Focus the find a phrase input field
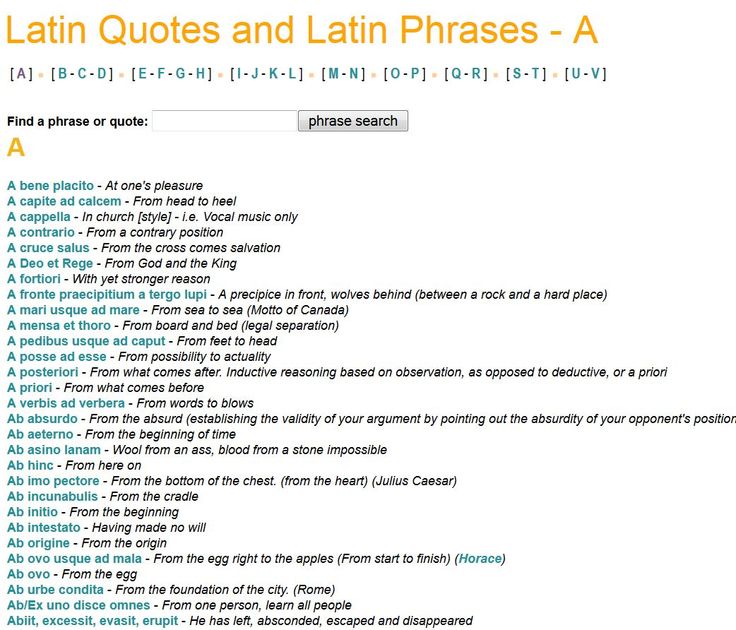Screen dimensions: 736x630 224,121
